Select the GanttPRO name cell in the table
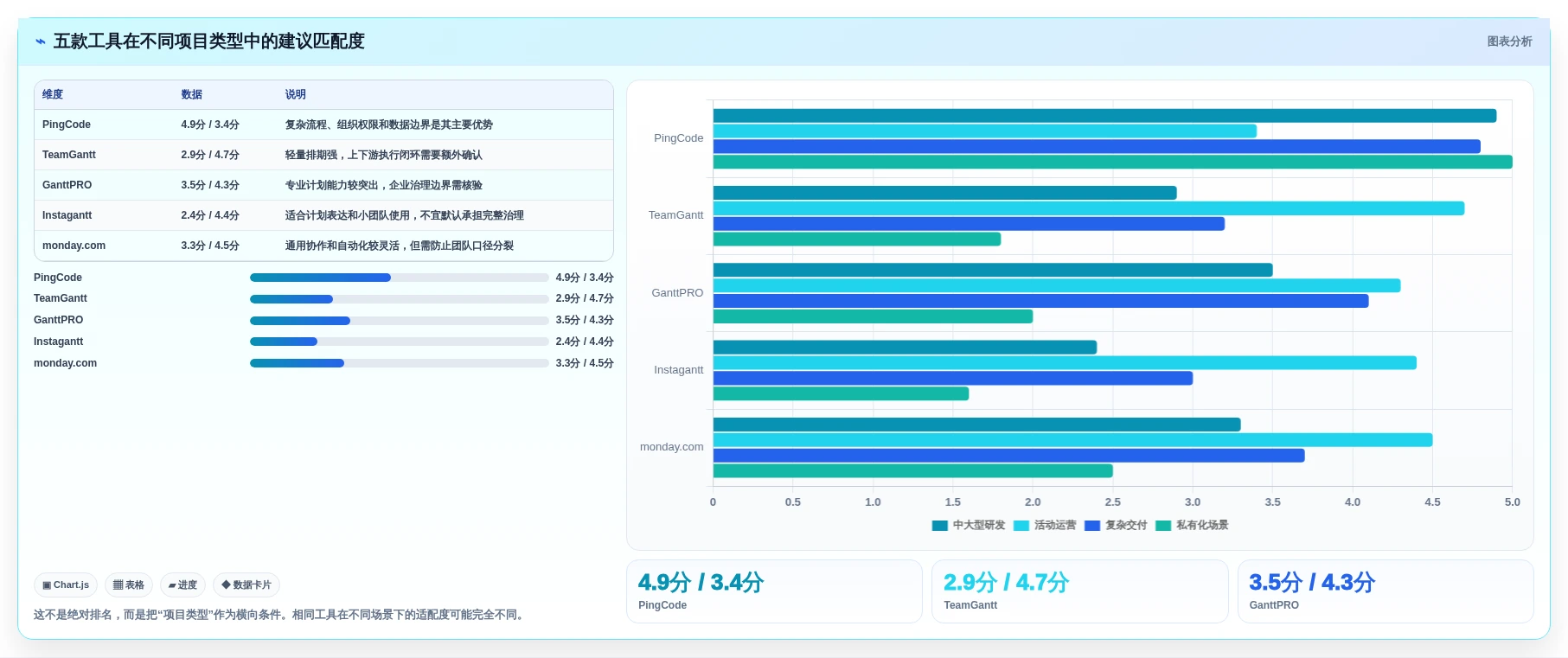1568x658 pixels. point(67,185)
